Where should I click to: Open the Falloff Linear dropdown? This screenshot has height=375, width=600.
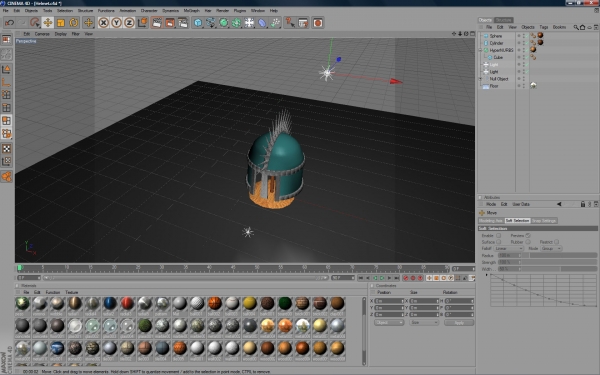509,248
